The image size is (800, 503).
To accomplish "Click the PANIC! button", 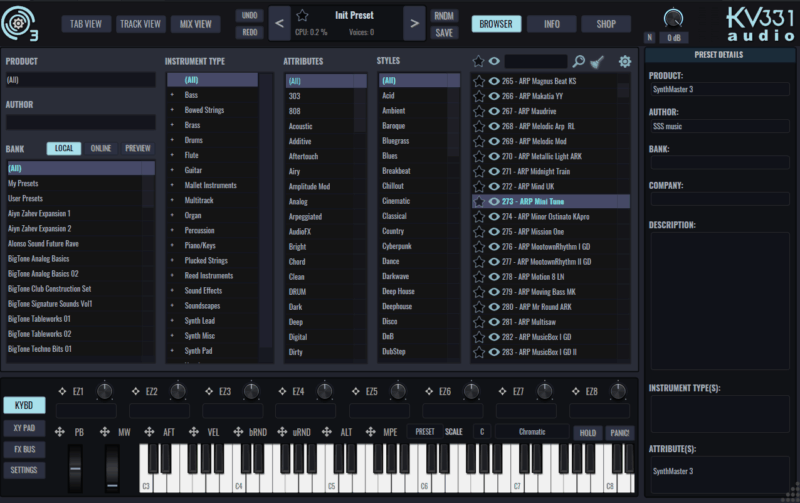I will 620,433.
